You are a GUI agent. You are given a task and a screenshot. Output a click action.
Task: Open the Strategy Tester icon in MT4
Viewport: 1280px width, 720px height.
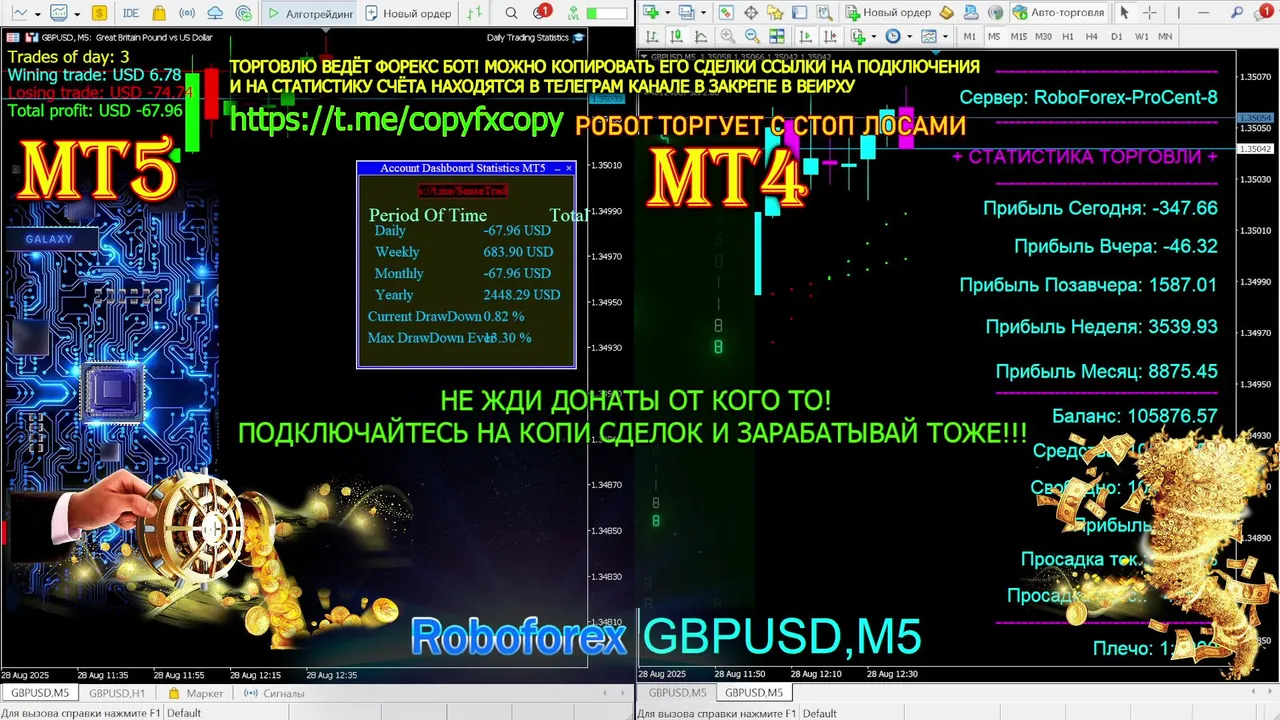pos(824,12)
